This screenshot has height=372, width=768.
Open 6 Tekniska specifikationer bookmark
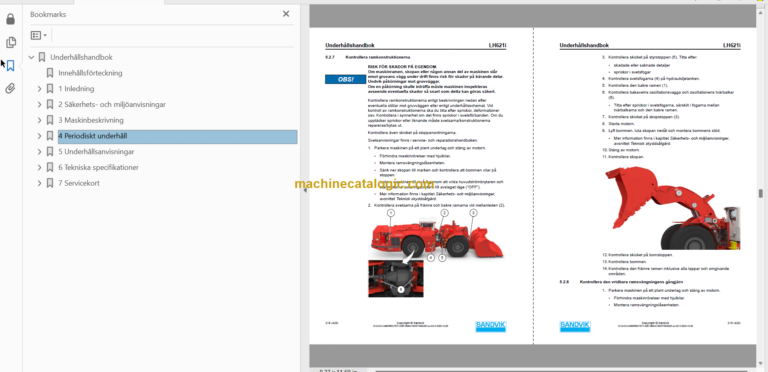[x=98, y=167]
